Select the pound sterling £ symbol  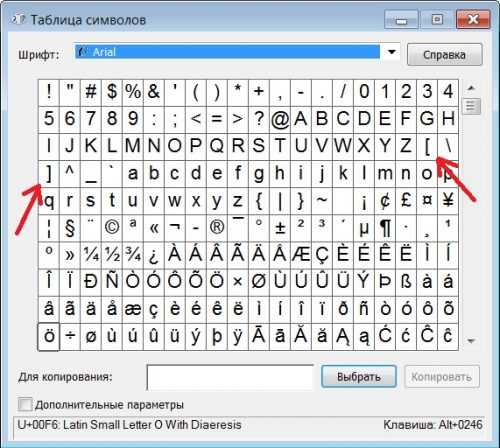click(x=406, y=201)
